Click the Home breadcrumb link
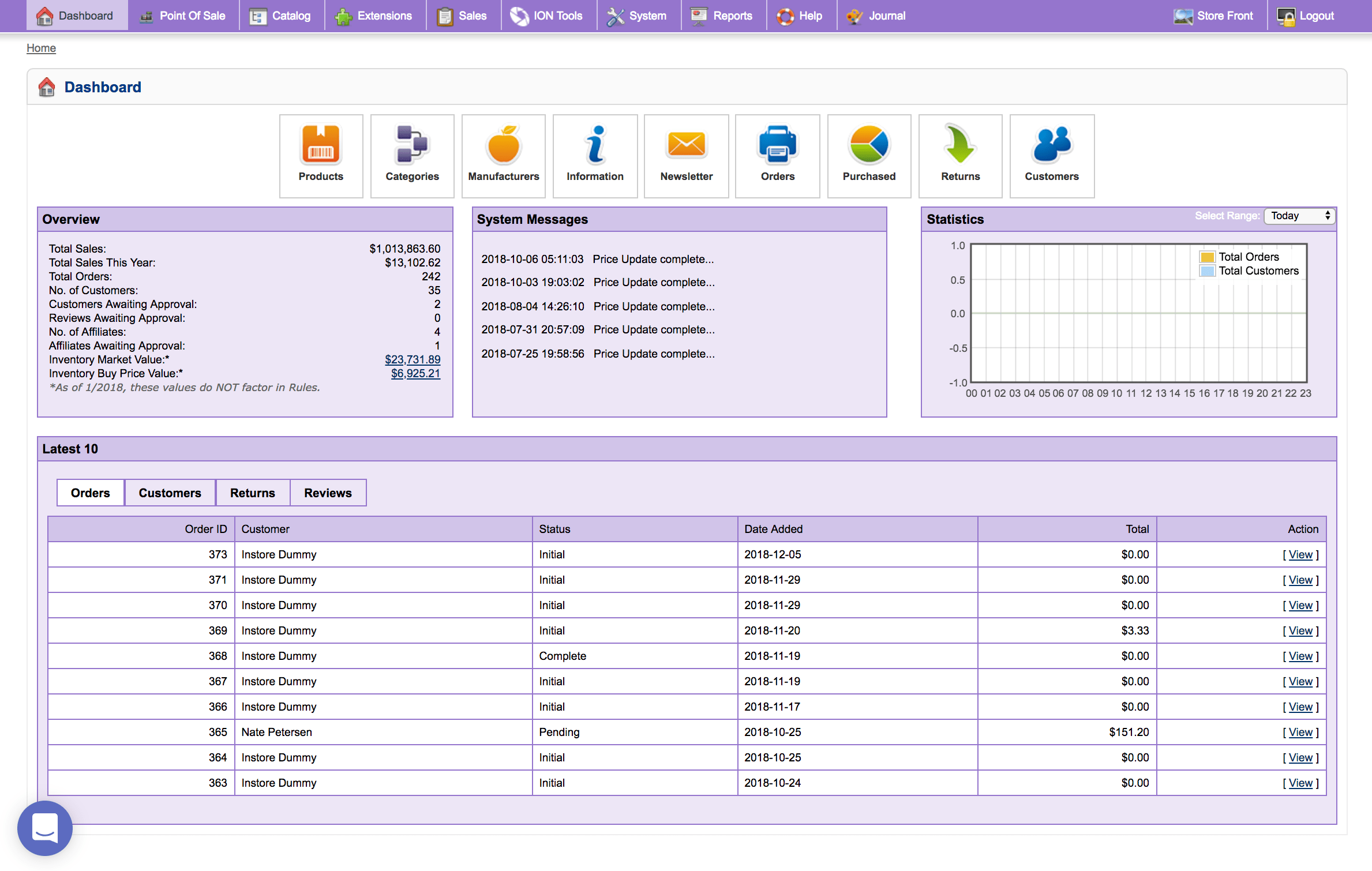 [41, 48]
